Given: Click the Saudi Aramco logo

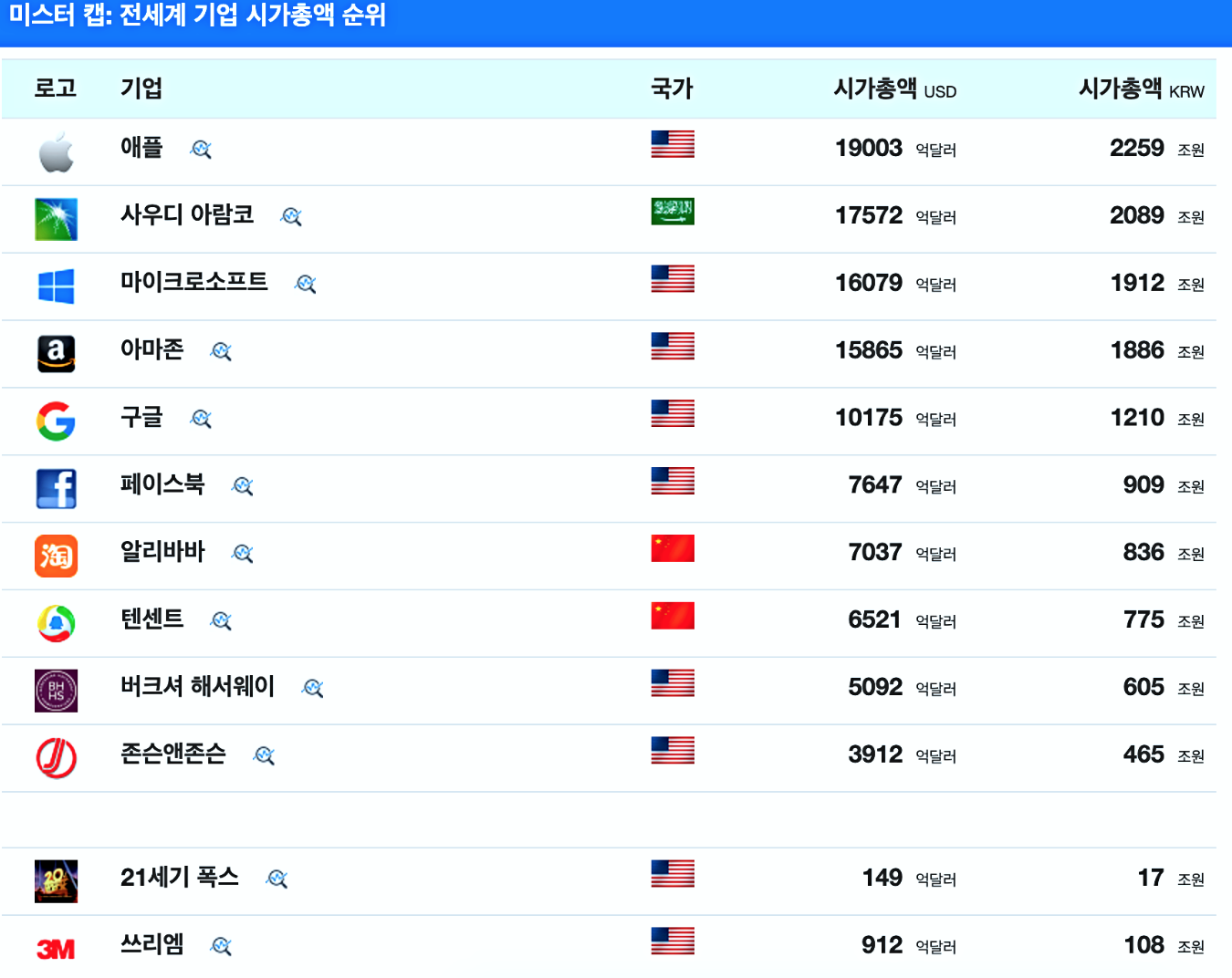Looking at the screenshot, I should [56, 219].
